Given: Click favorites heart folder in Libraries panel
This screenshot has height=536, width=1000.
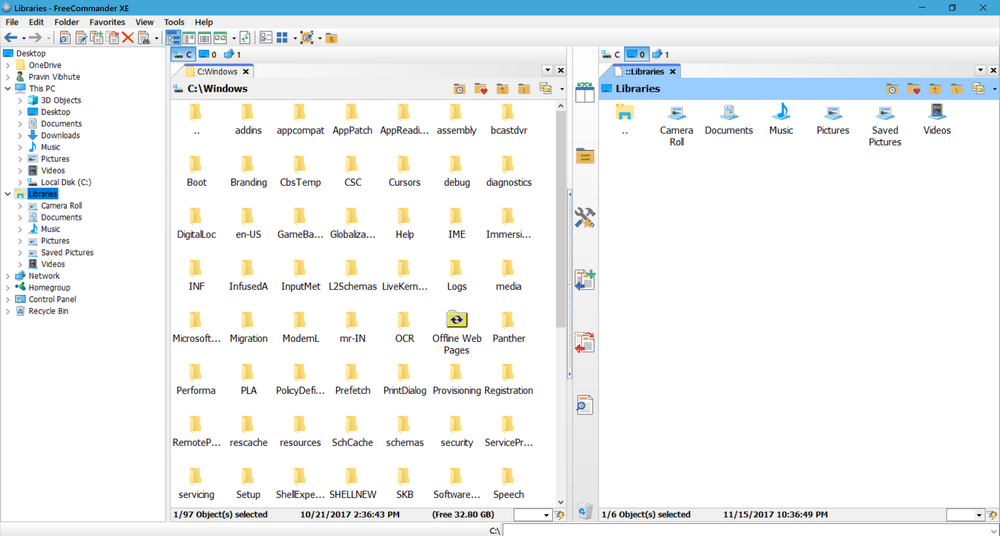Looking at the screenshot, I should coord(913,89).
